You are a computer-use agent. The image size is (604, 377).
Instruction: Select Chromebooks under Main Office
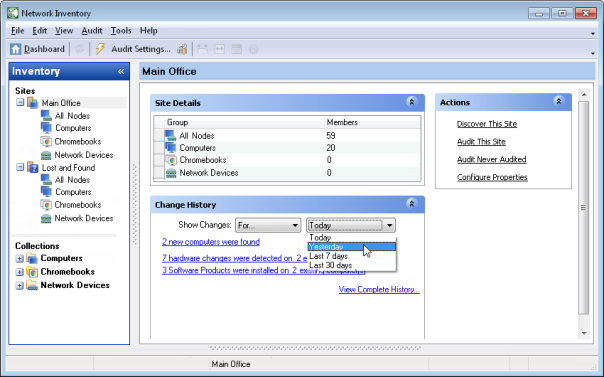[x=78, y=141]
